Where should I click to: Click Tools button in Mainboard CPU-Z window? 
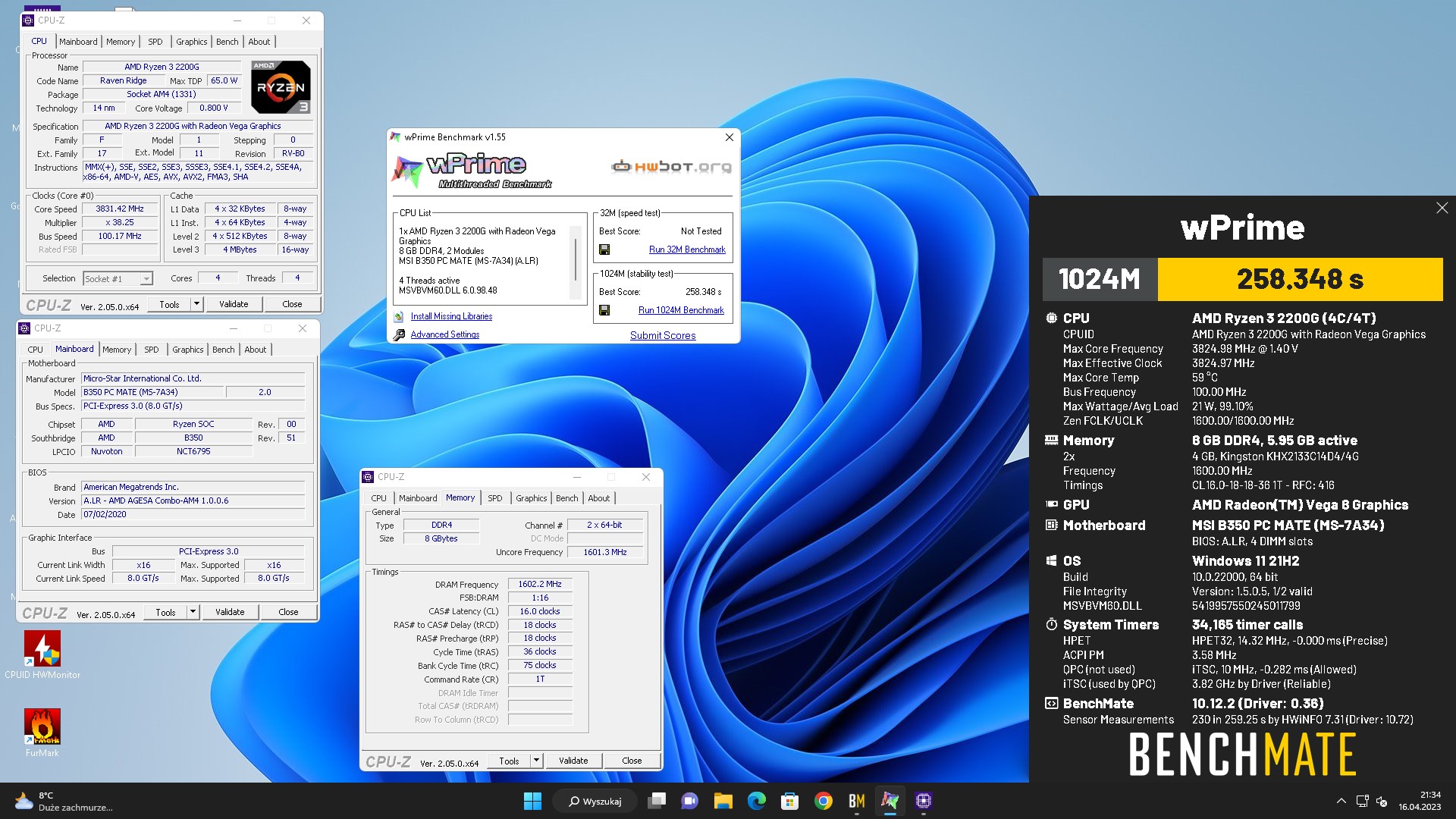165,612
